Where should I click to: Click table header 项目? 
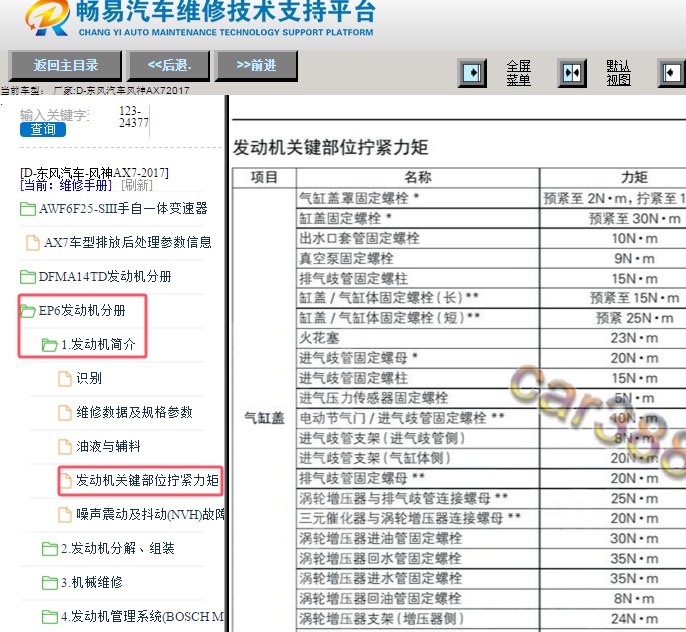click(x=264, y=177)
